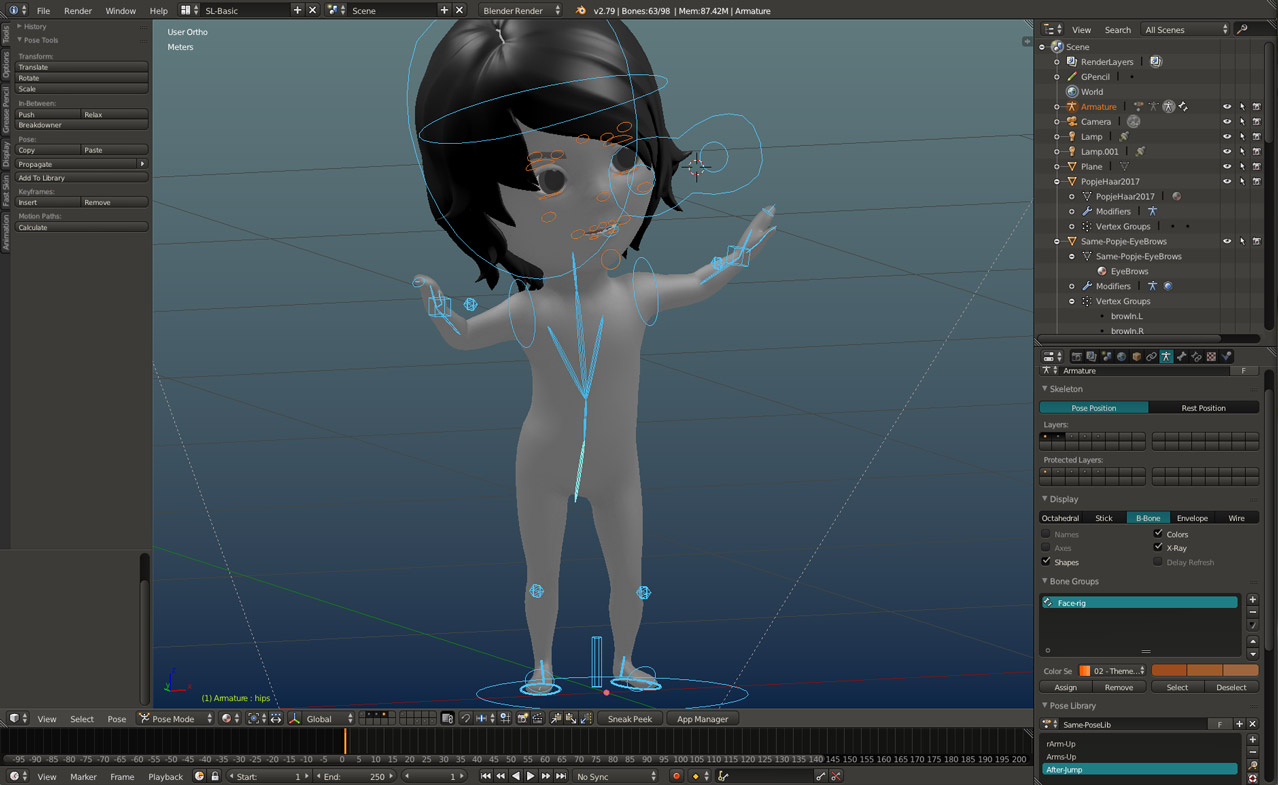Hide the Camera using its eye icon
This screenshot has height=785, width=1278.
click(1227, 122)
